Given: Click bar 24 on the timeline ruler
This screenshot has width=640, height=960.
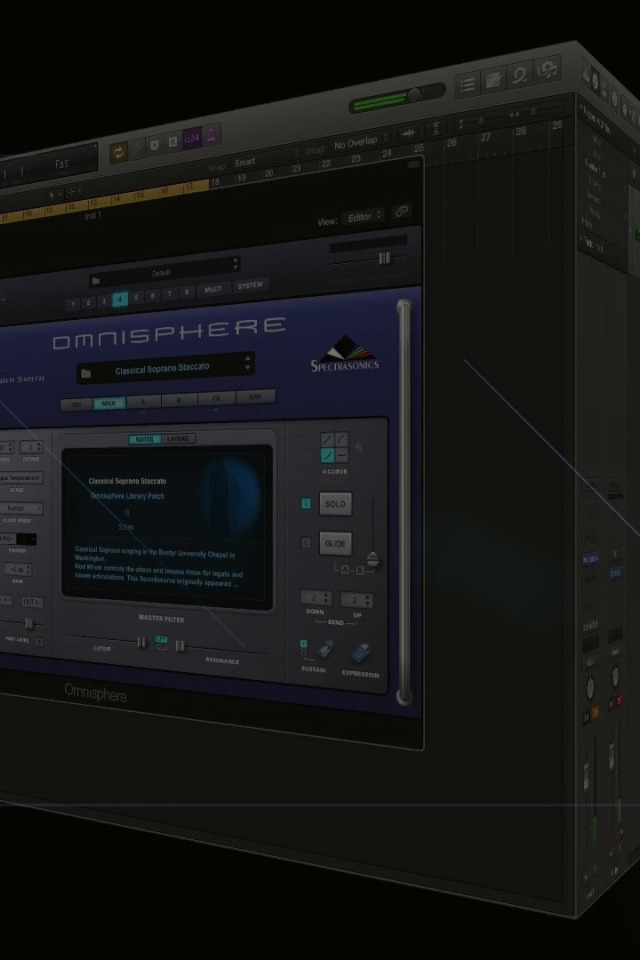Looking at the screenshot, I should tap(386, 154).
